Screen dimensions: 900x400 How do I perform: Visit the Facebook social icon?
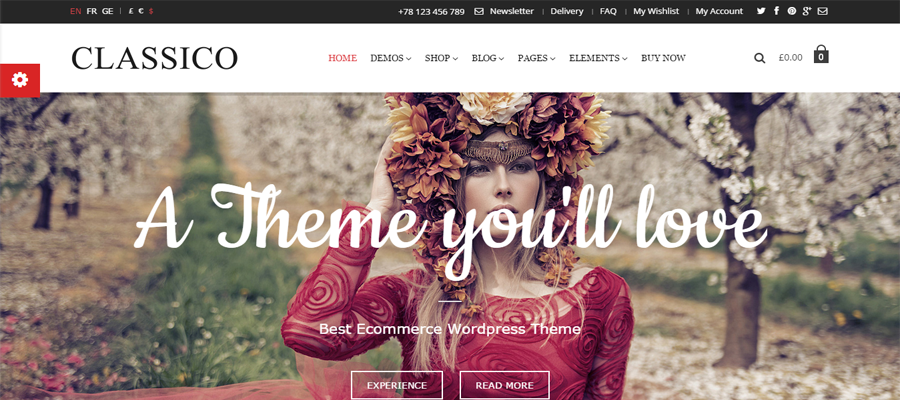point(777,11)
